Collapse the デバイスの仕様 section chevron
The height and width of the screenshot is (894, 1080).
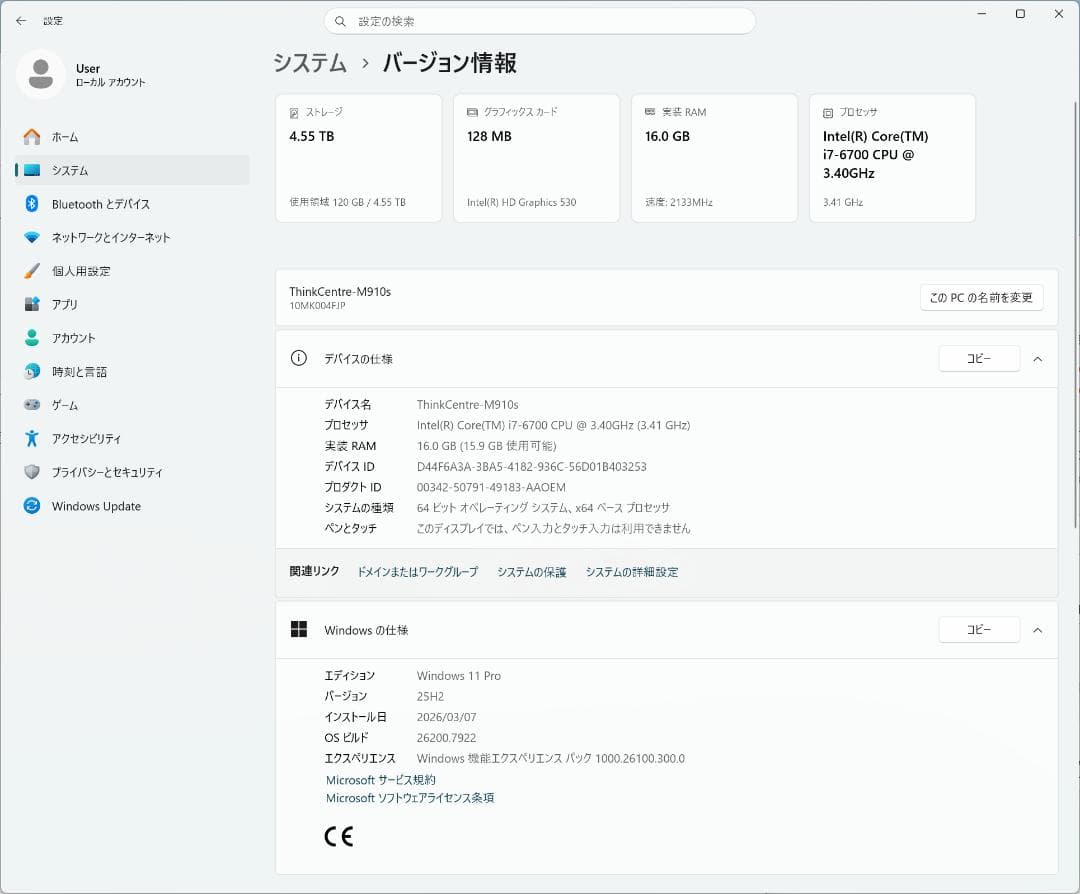pyautogui.click(x=1037, y=359)
